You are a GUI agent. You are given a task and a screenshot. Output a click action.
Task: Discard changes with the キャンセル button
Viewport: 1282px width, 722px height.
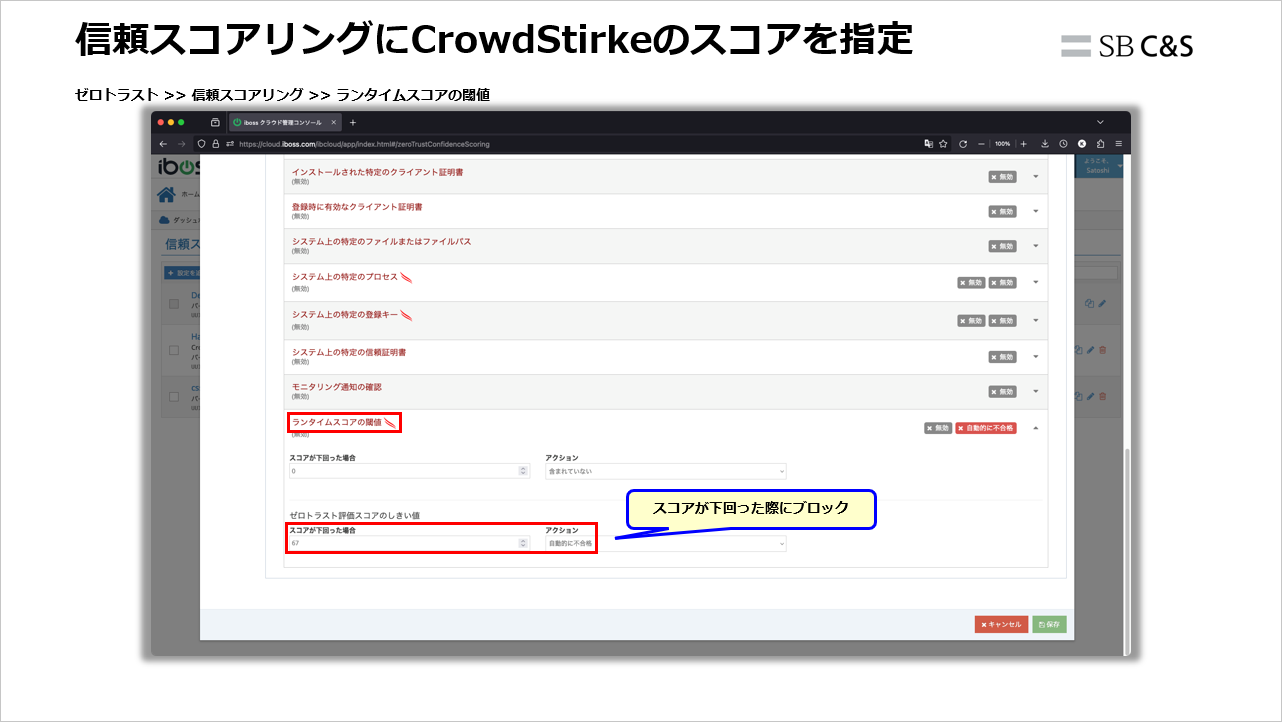[x=1000, y=624]
